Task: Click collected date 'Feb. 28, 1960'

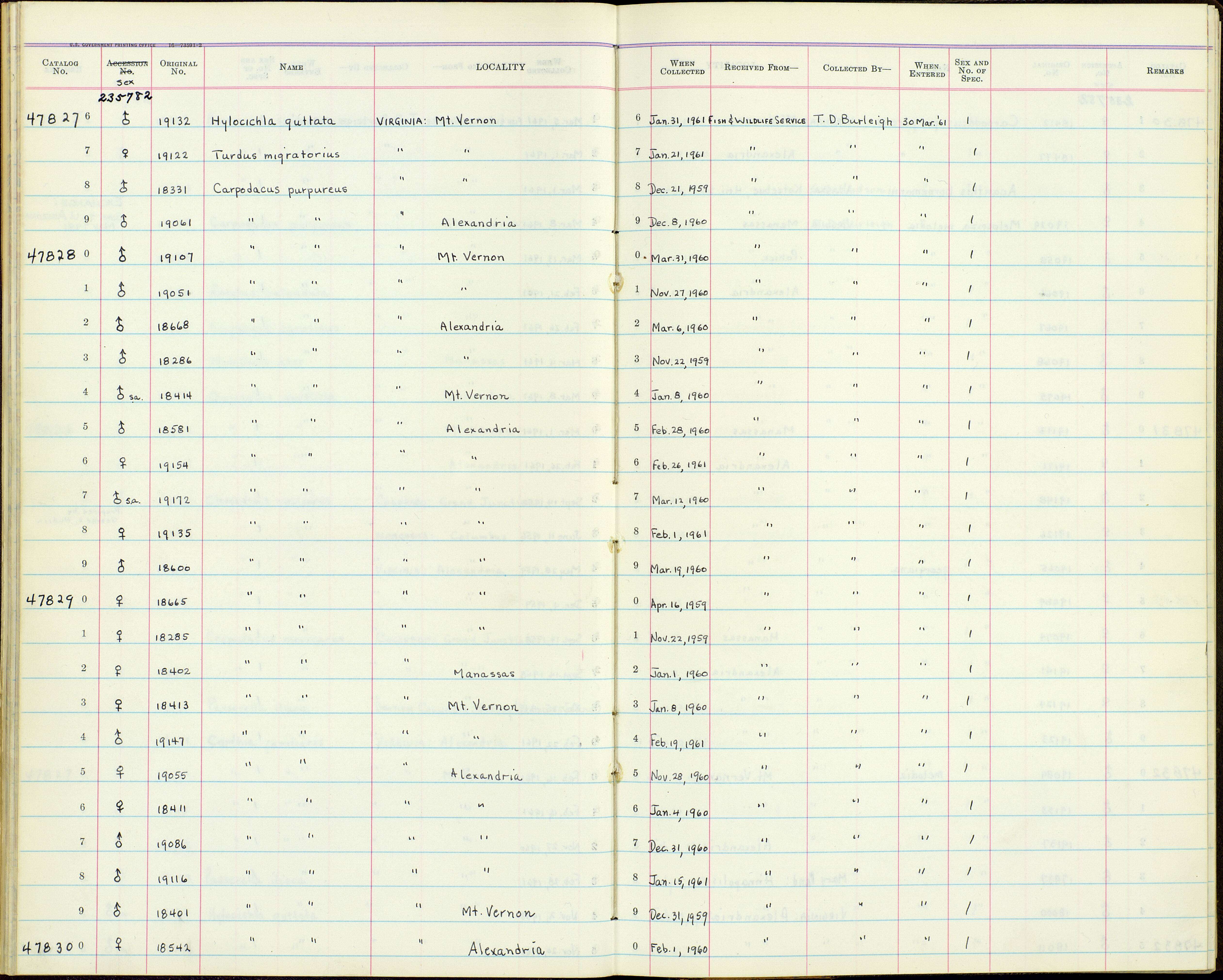Action: (x=680, y=430)
